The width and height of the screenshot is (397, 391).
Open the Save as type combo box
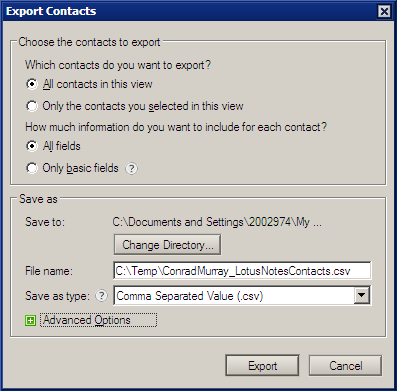point(242,296)
